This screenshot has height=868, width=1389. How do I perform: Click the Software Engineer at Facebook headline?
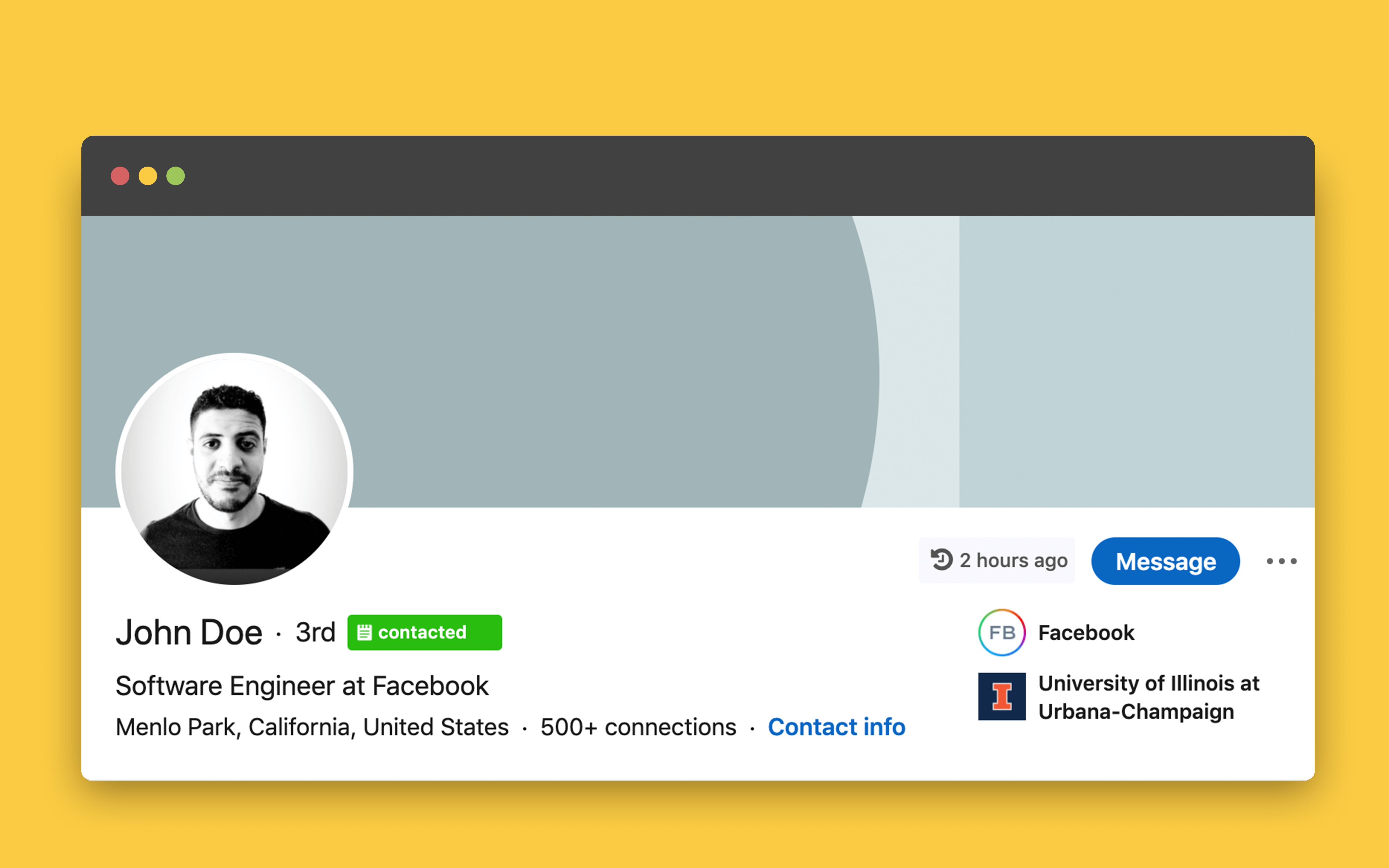click(x=302, y=686)
